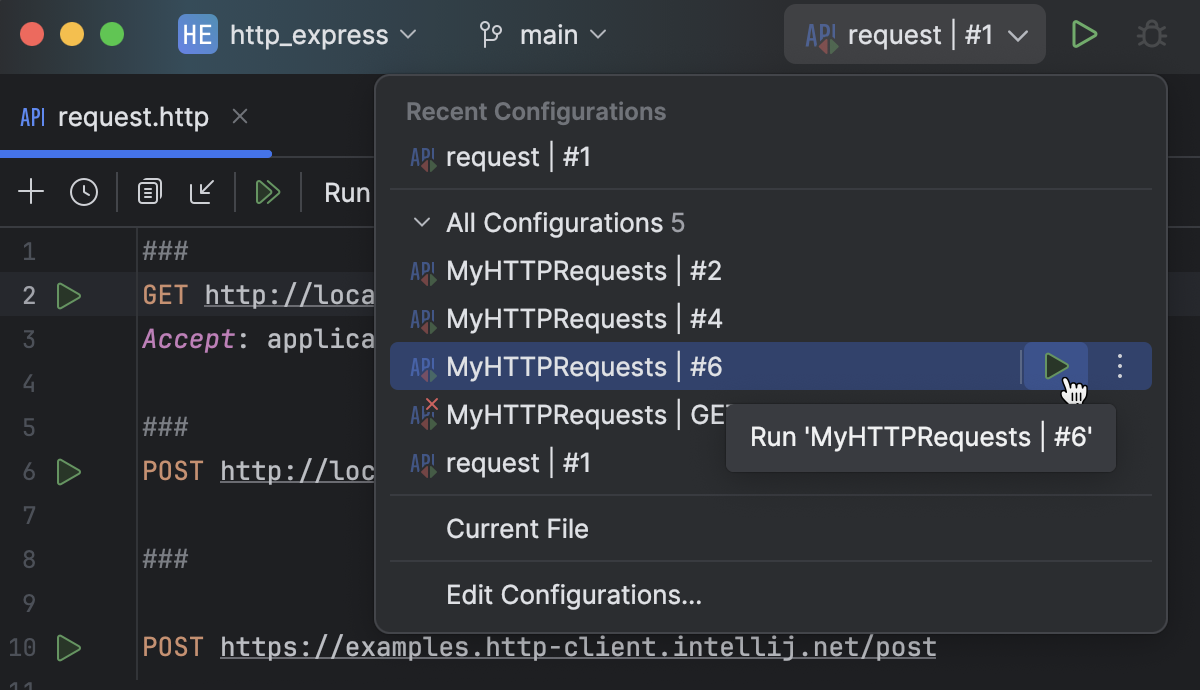The width and height of the screenshot is (1200, 690).
Task: Open HTTP request examples icon
Action: (x=149, y=192)
